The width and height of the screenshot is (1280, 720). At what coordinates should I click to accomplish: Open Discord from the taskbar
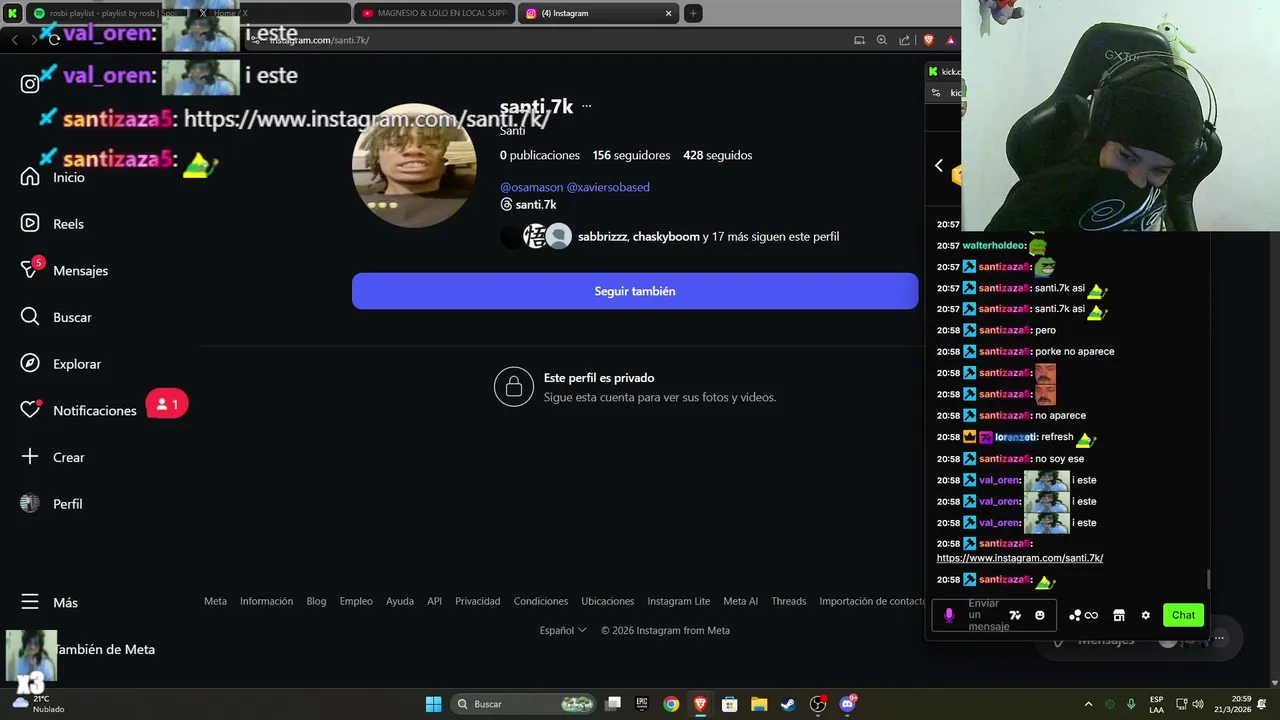(x=848, y=704)
